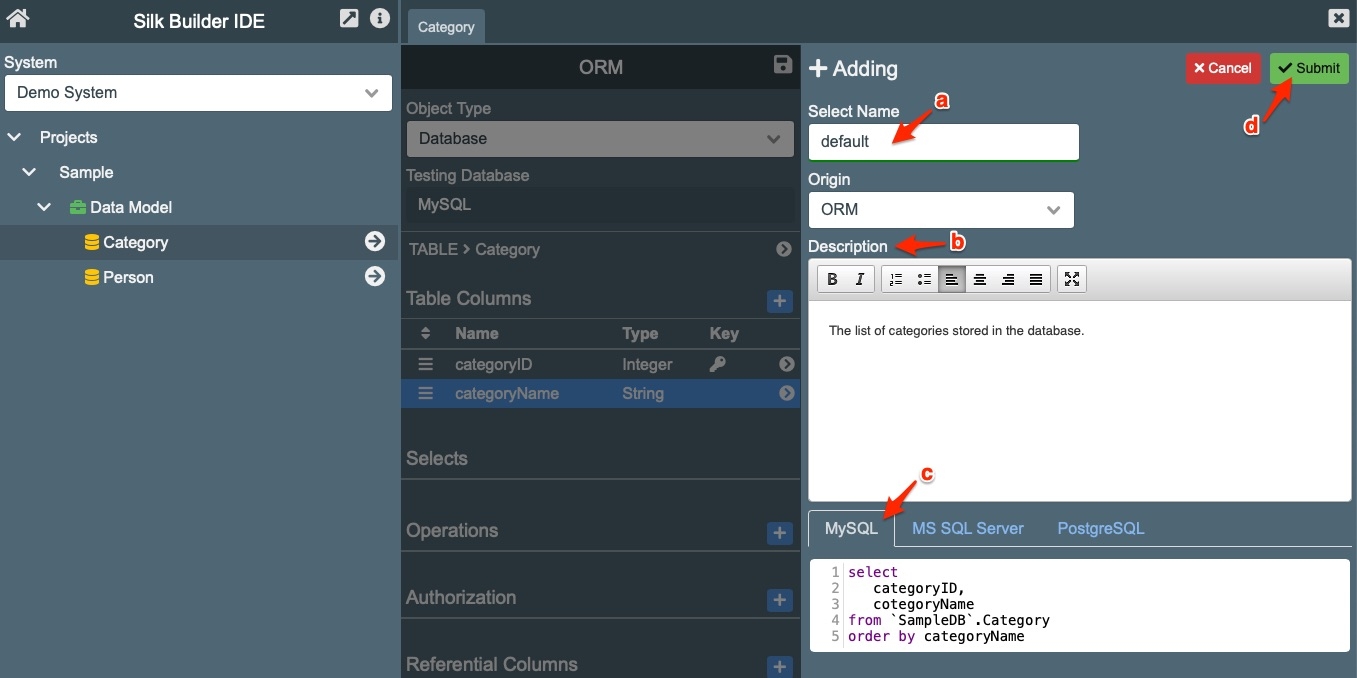Switch to the PostgreSQL tab

1100,528
